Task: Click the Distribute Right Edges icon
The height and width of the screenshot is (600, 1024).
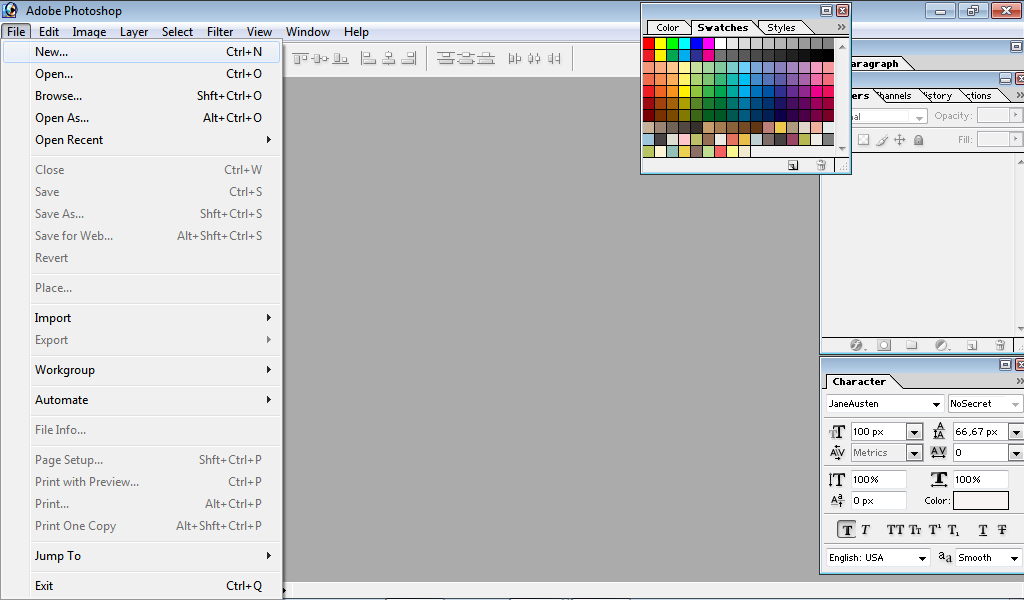Action: pos(554,59)
